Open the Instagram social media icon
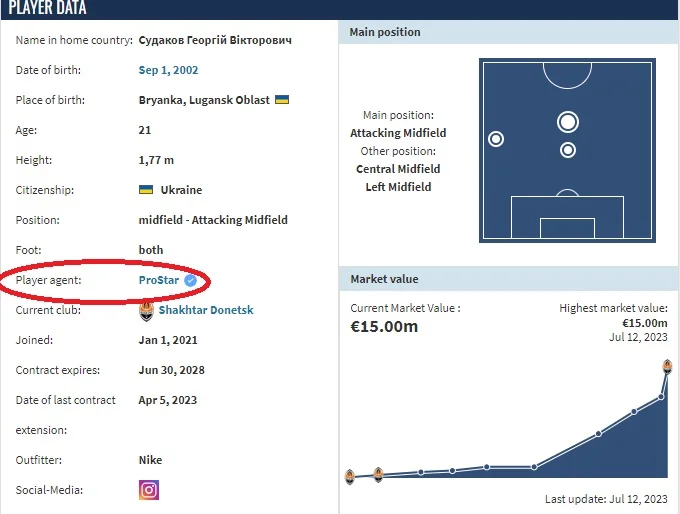Screen dimensions: 680x514 149,490
